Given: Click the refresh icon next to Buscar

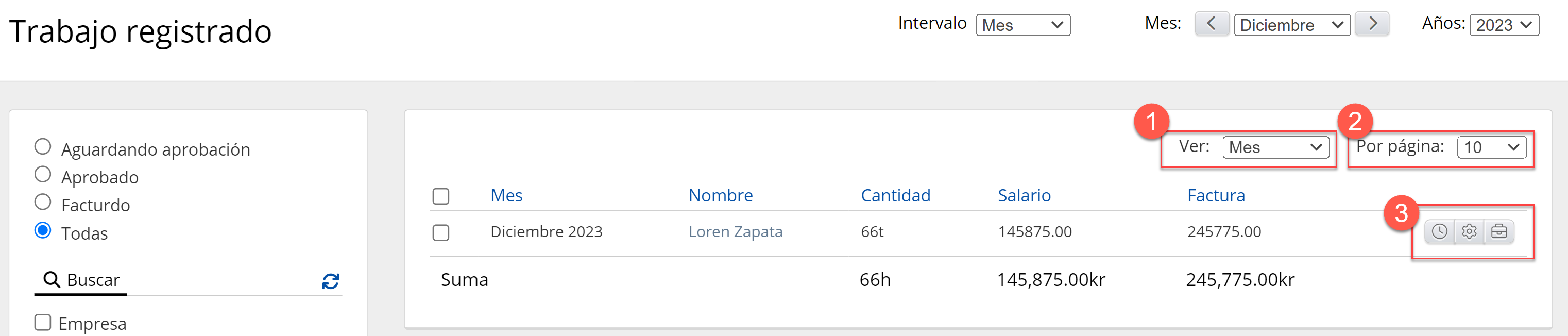Looking at the screenshot, I should pos(331,281).
